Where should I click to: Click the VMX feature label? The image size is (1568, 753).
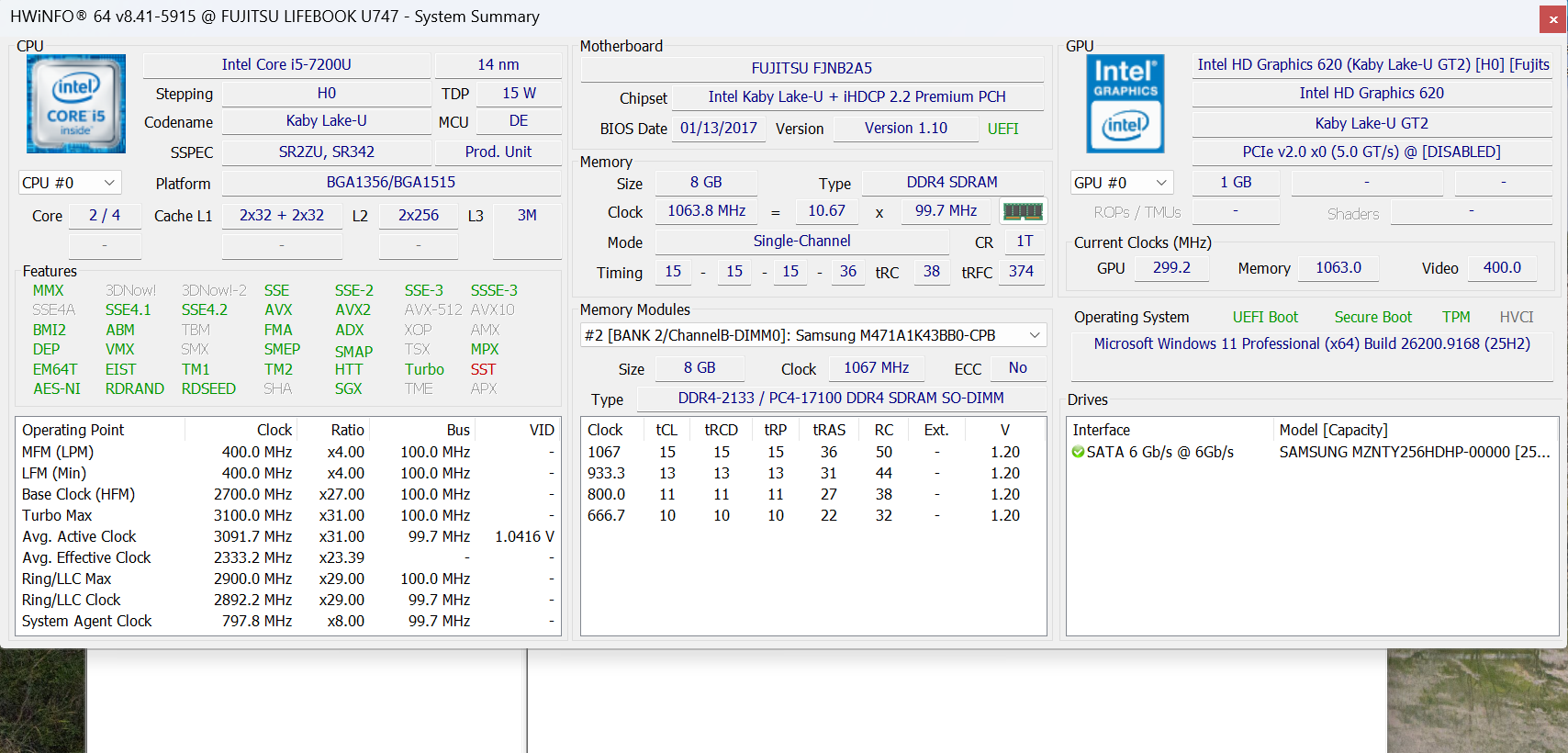point(120,349)
